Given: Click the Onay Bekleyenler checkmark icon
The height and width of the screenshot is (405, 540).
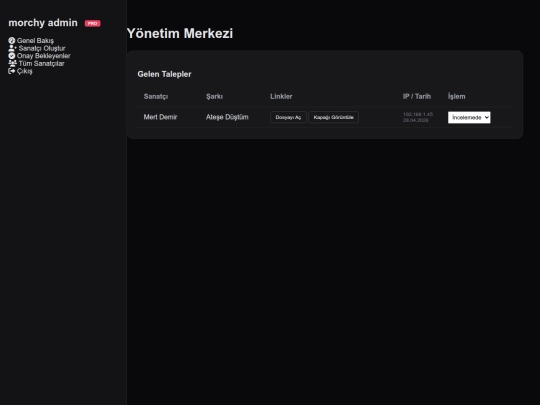Looking at the screenshot, I should tap(12, 56).
